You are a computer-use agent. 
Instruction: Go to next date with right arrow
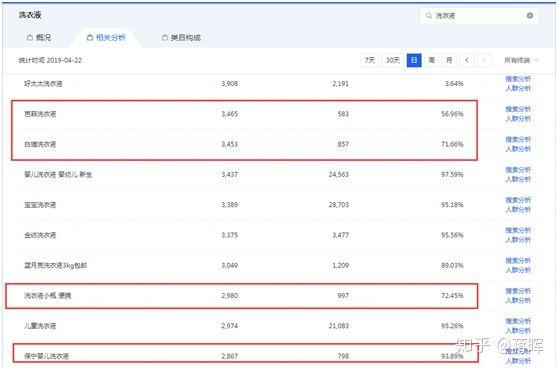tap(484, 60)
